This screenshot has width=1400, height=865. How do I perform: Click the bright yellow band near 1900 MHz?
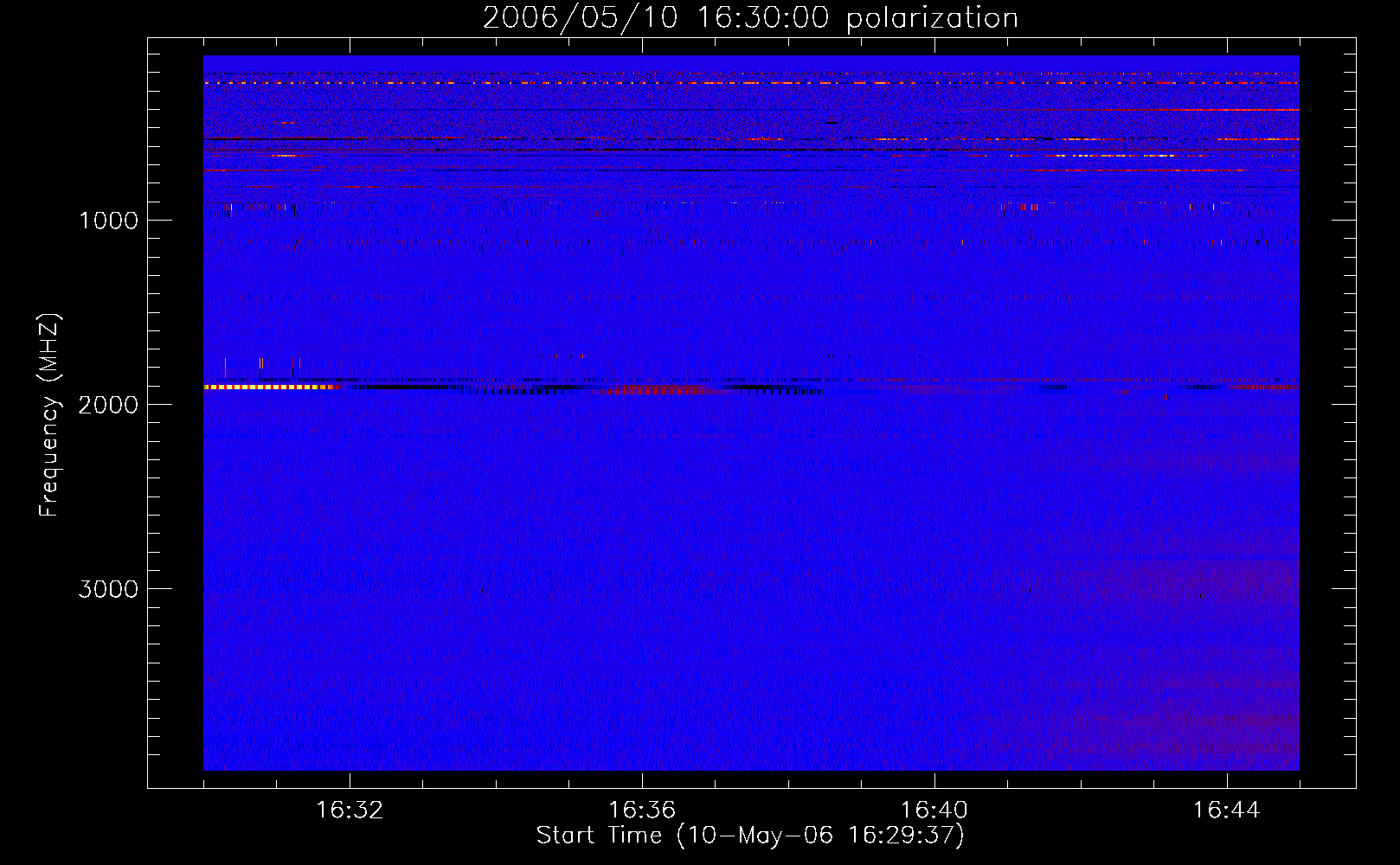pos(270,388)
